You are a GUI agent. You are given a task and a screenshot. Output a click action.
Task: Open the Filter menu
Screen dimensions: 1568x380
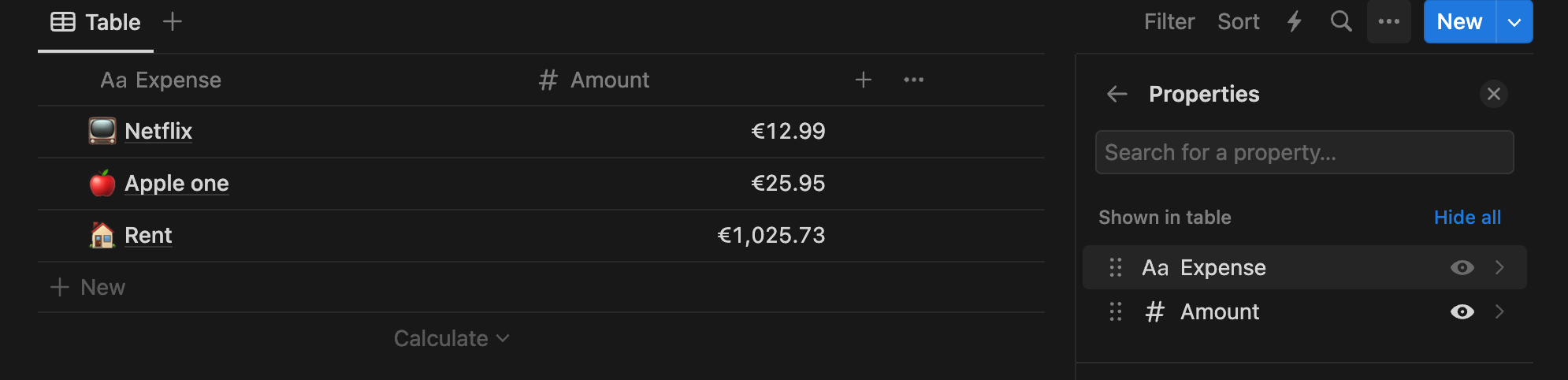pyautogui.click(x=1169, y=22)
